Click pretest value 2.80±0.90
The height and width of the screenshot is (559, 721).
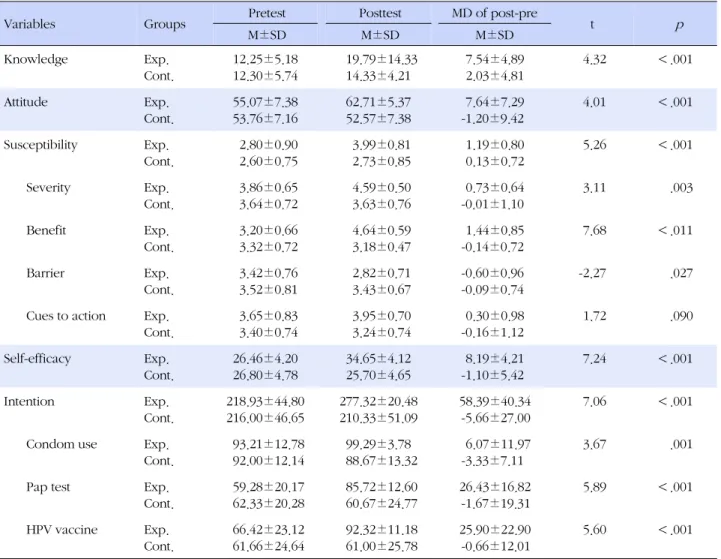coord(269,145)
